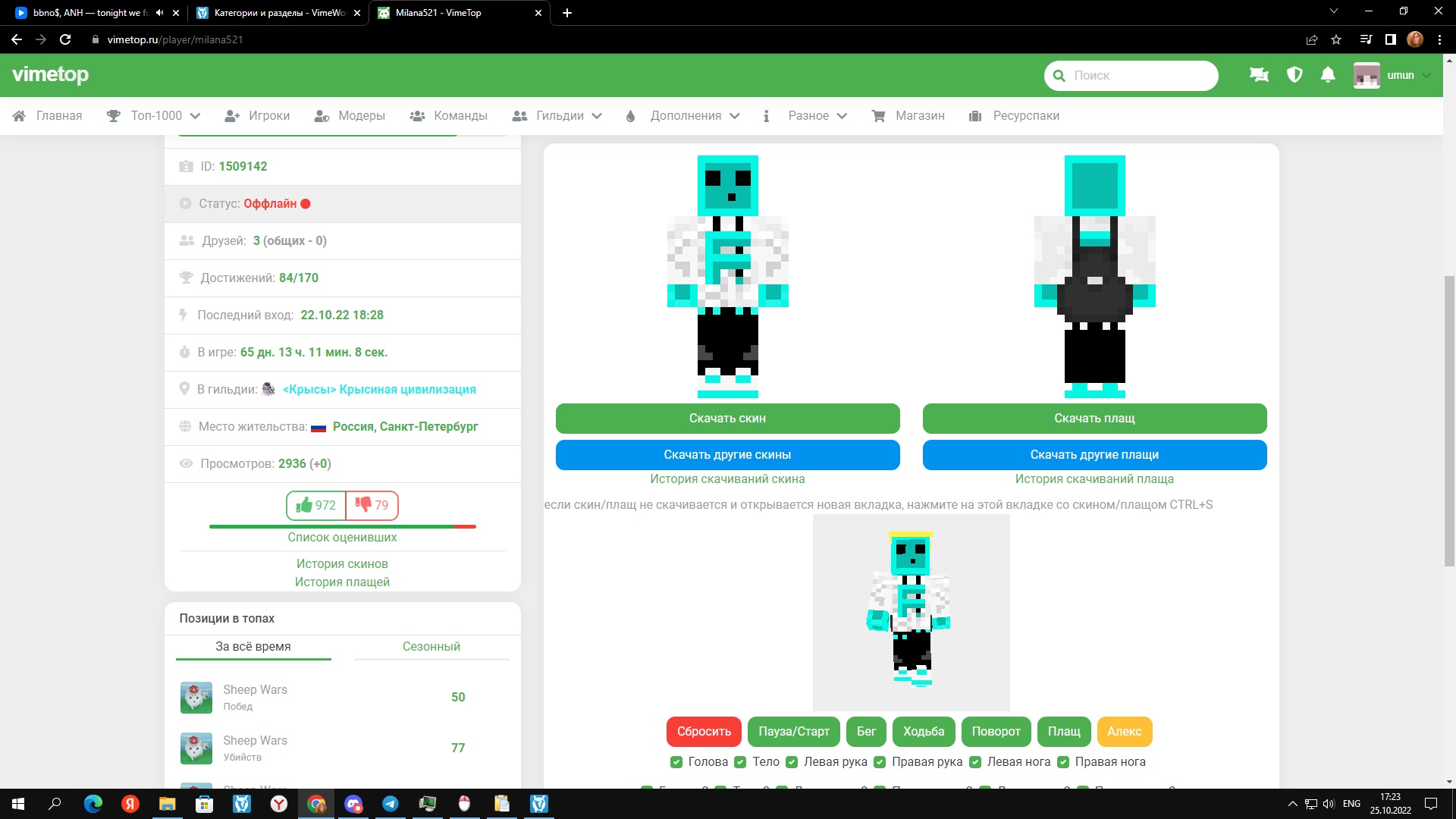
Task: Click the vimetop logo
Action: tap(51, 74)
